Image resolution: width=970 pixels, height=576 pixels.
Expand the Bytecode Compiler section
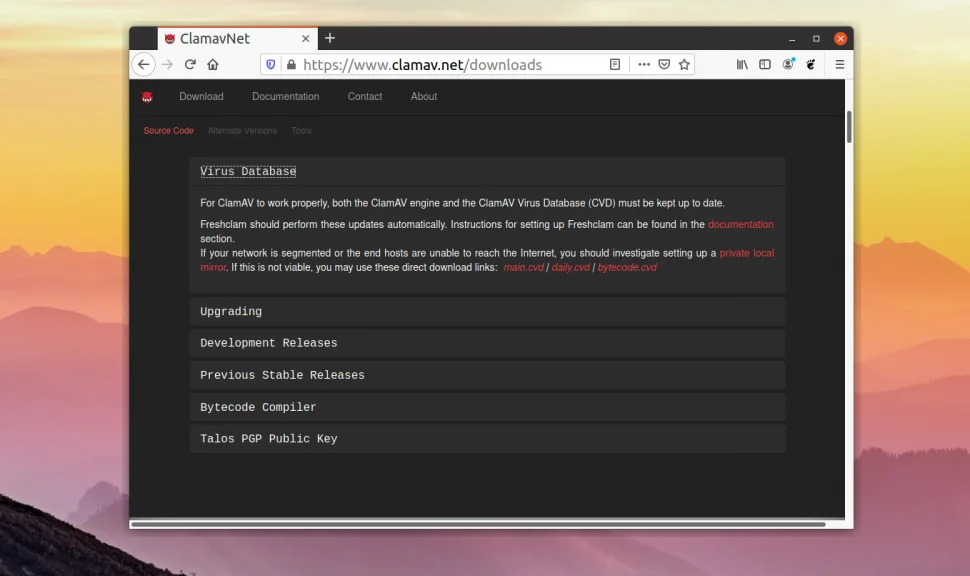pyautogui.click(x=487, y=408)
